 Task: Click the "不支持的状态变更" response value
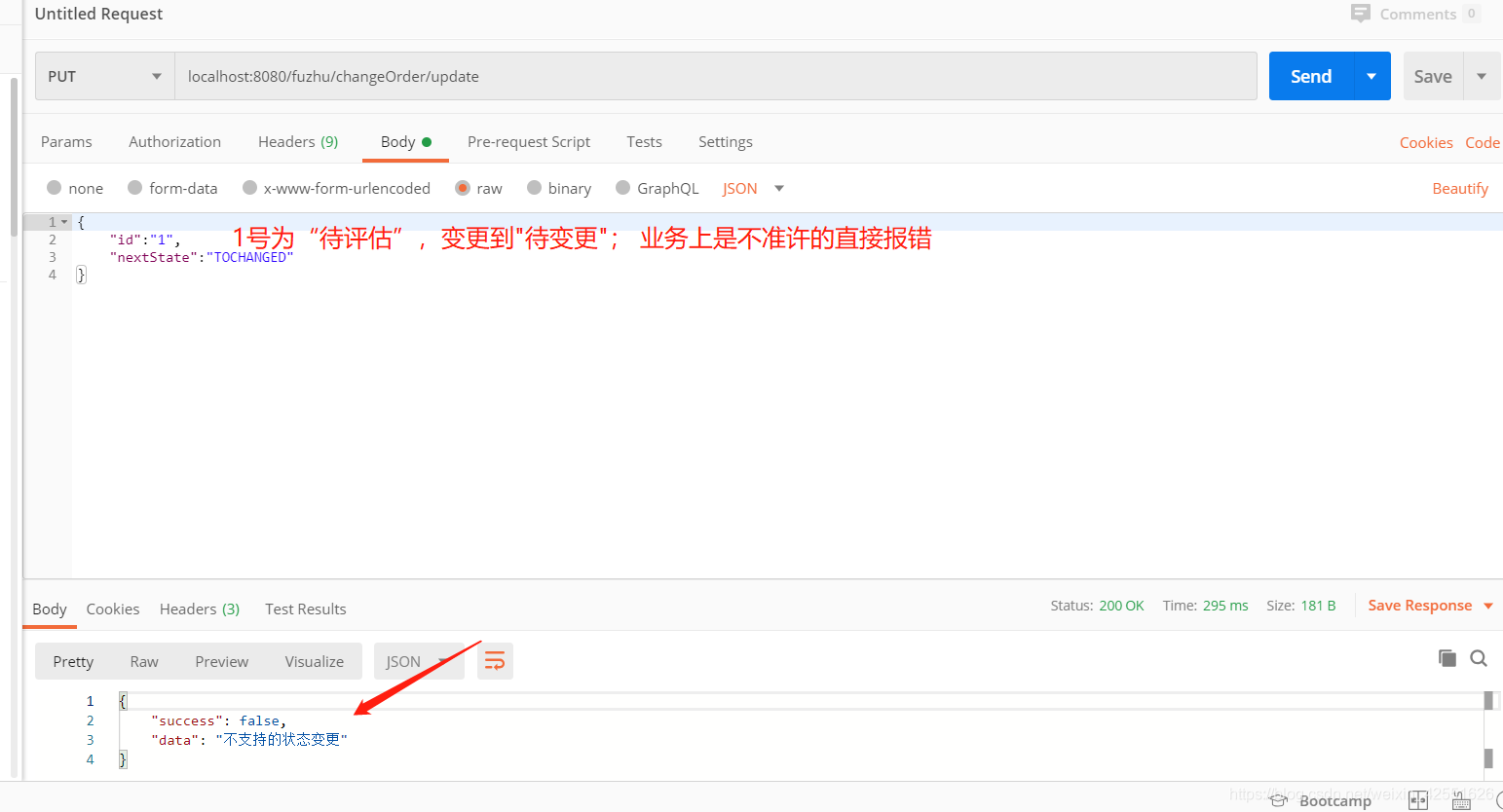[x=282, y=740]
